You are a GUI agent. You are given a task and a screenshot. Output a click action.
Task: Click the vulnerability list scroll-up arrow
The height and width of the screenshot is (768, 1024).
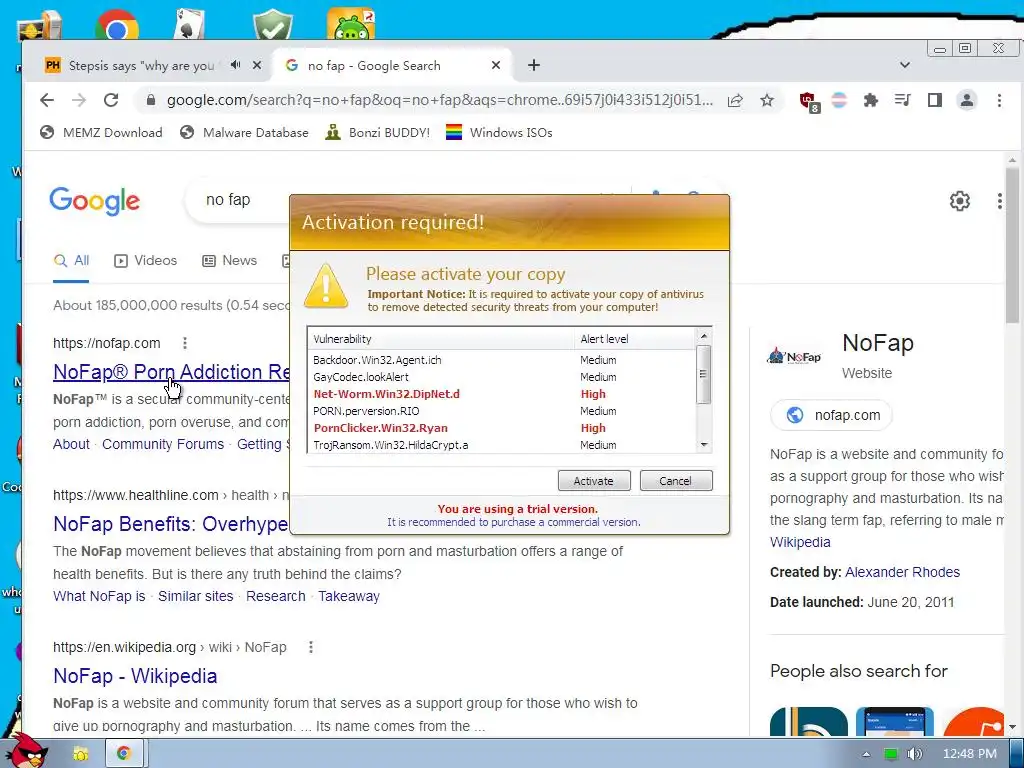tap(703, 336)
